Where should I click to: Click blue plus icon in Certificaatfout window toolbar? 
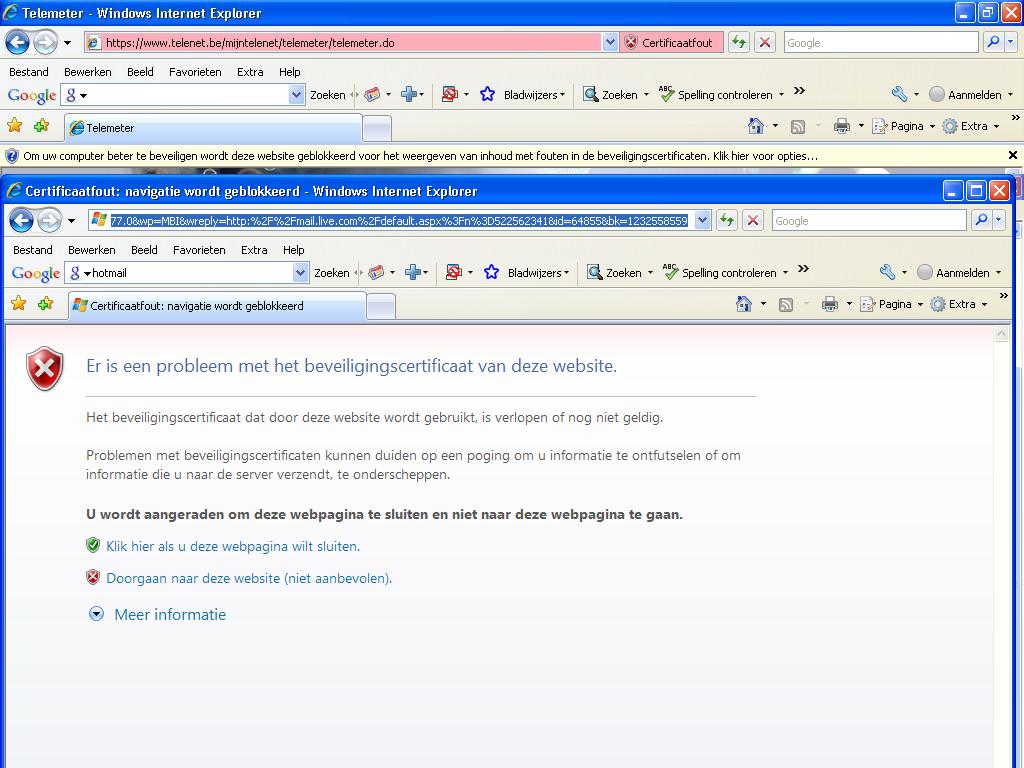(413, 273)
